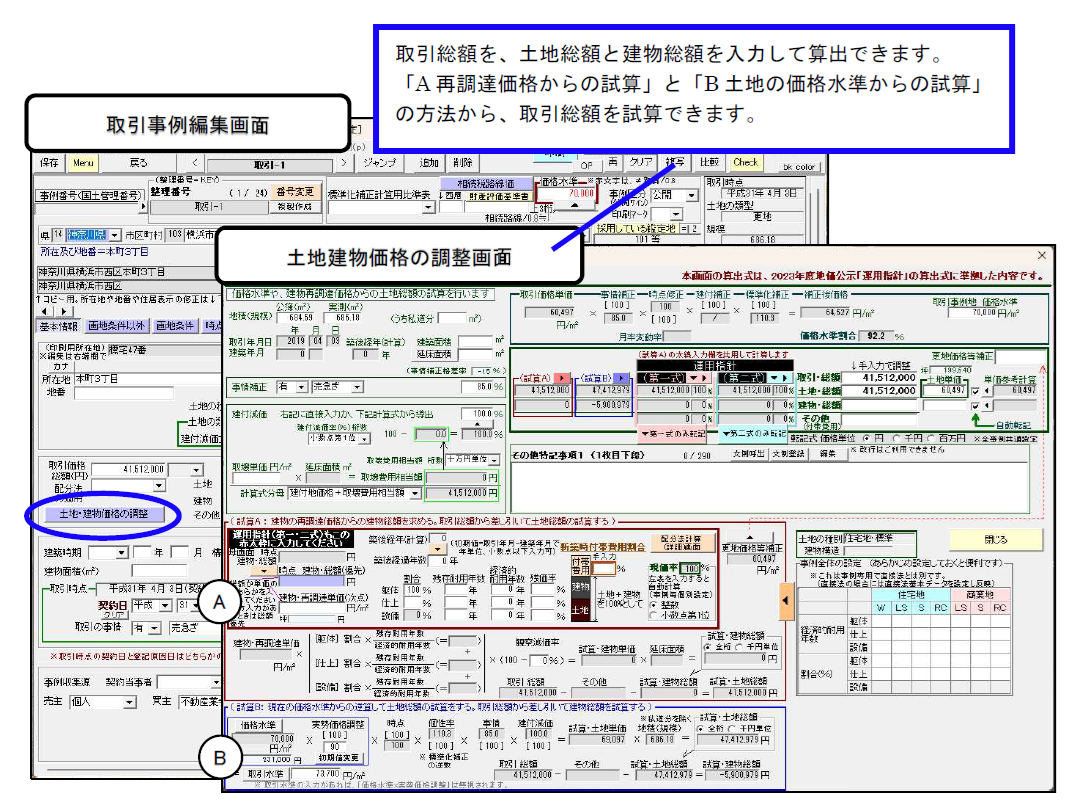Click the 閉じる button

point(996,540)
